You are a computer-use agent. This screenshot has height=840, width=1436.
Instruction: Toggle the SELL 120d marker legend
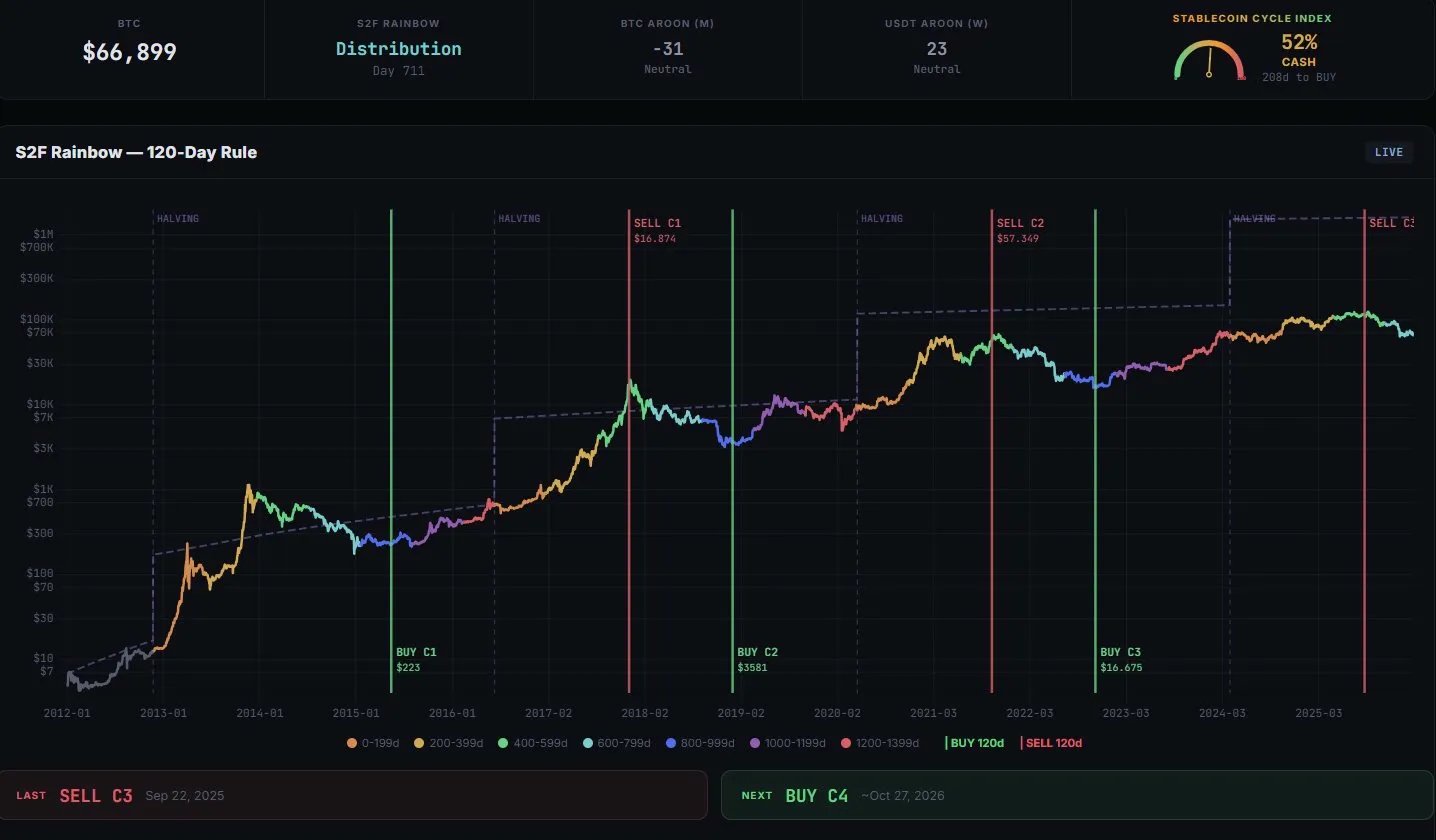click(1052, 743)
